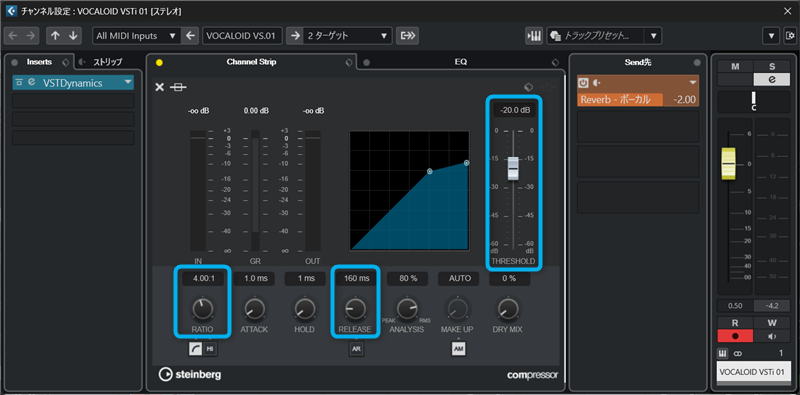Toggle the Reverb send power button
This screenshot has height=395, width=800.
[584, 83]
